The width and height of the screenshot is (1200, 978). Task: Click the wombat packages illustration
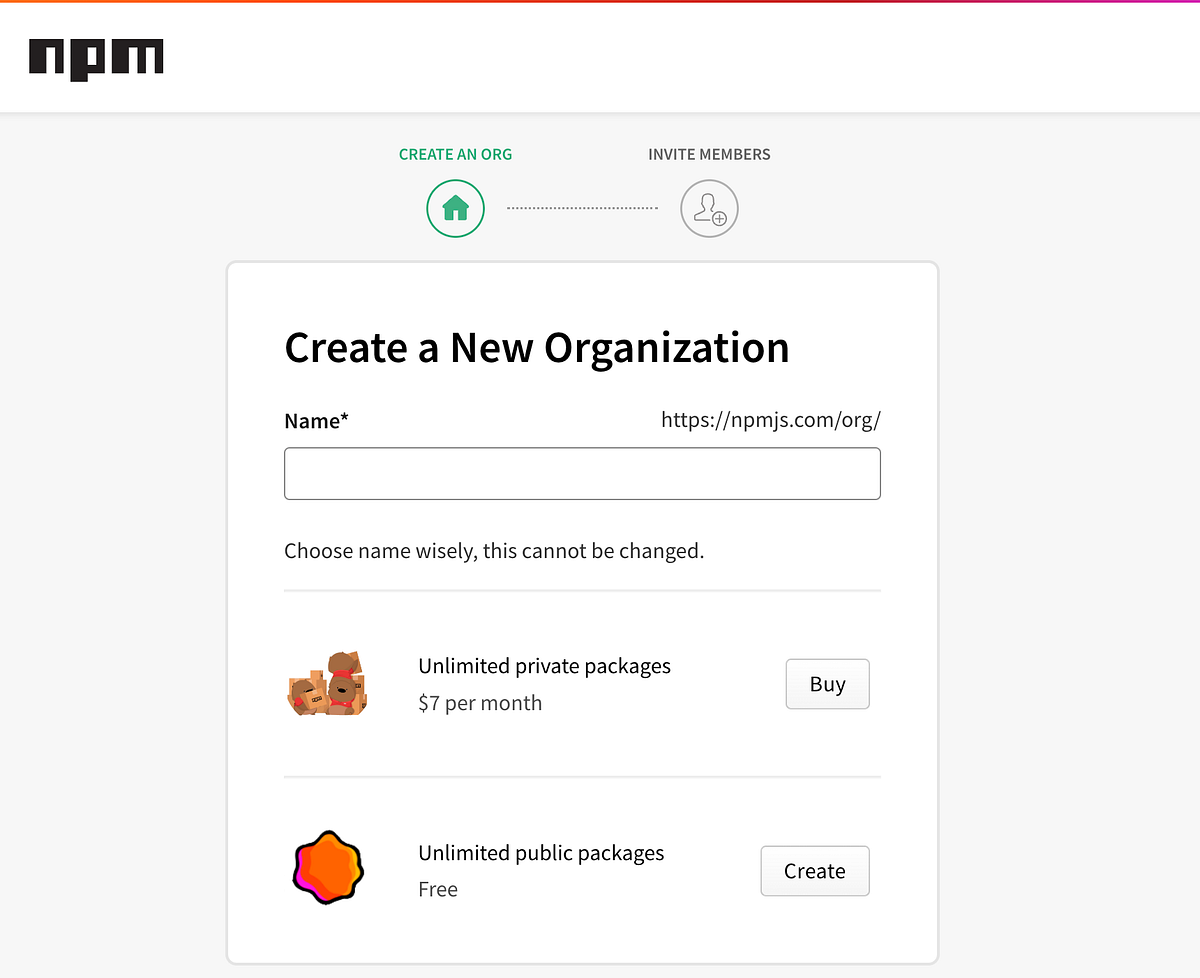tap(327, 683)
